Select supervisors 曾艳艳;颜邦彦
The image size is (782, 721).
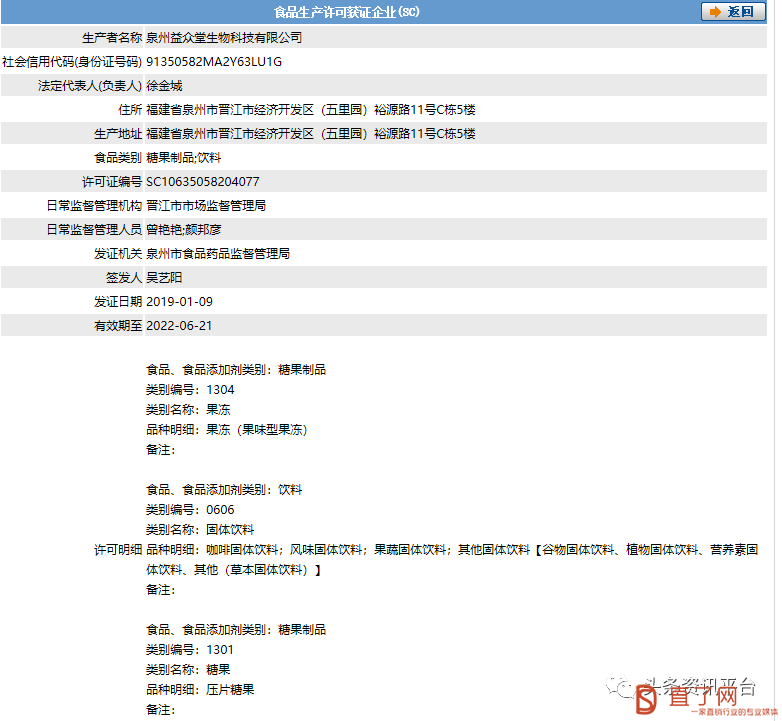pyautogui.click(x=184, y=229)
